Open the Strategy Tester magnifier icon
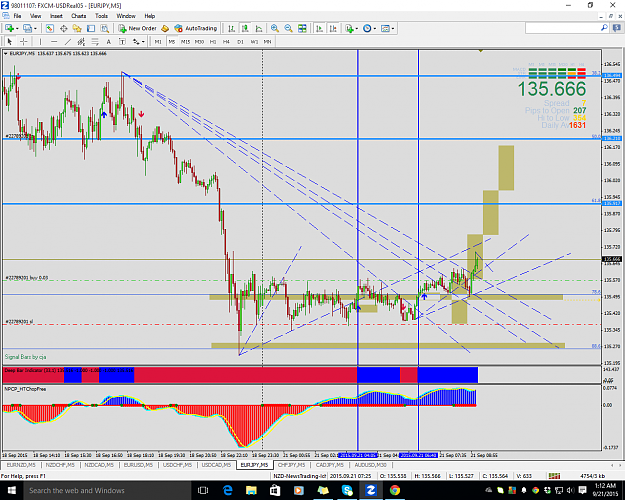Viewport: 625px width, 500px height. pyautogui.click(x=104, y=28)
